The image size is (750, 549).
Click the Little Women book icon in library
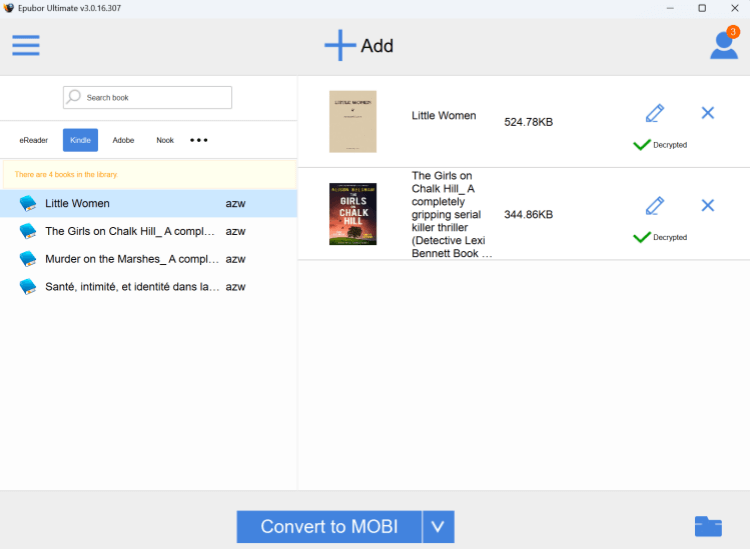[28, 203]
